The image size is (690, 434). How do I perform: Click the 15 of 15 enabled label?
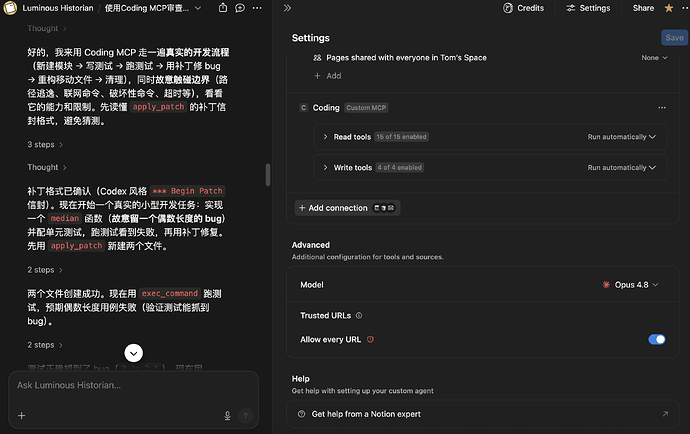point(401,137)
